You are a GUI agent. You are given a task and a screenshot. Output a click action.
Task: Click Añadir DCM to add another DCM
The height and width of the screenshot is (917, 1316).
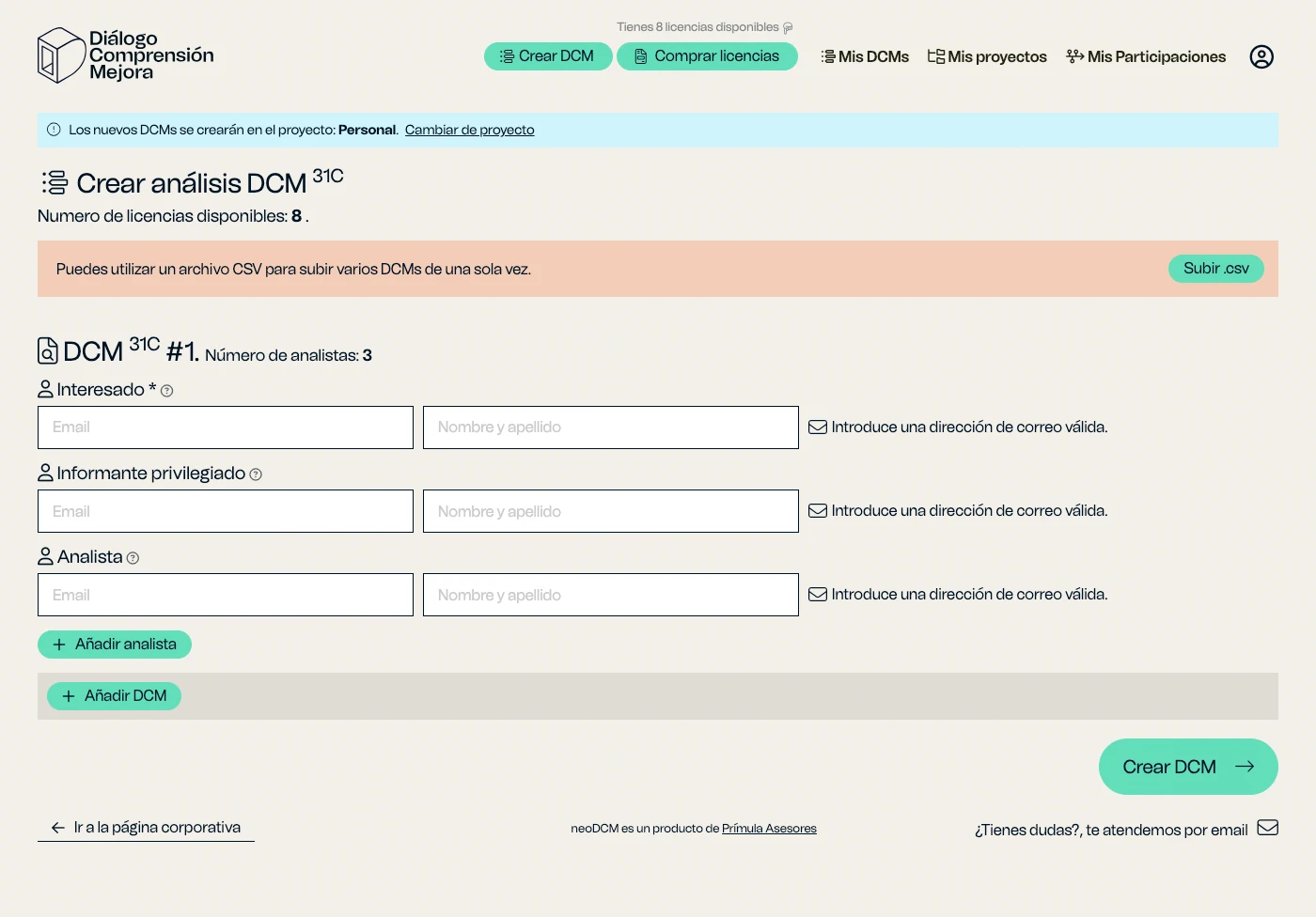(x=114, y=695)
